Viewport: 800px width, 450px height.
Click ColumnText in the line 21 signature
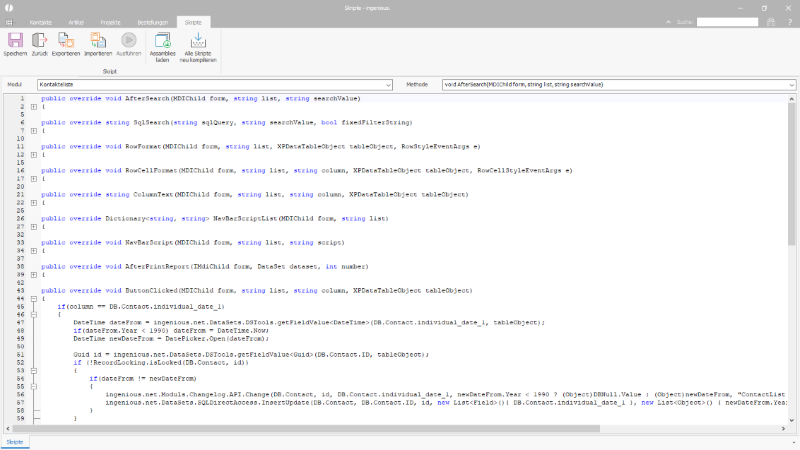tap(153, 194)
